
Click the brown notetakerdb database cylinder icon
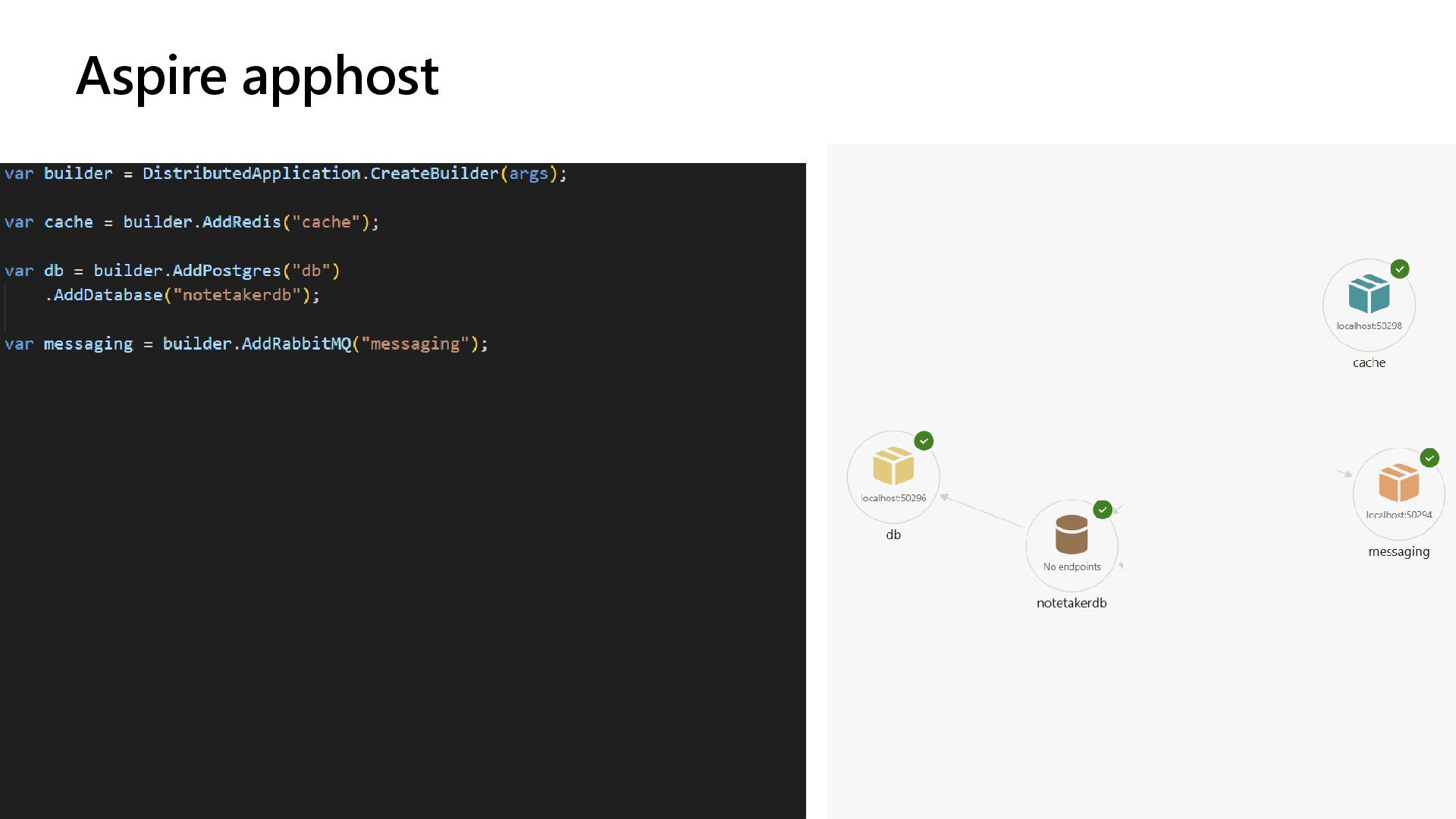1072,535
